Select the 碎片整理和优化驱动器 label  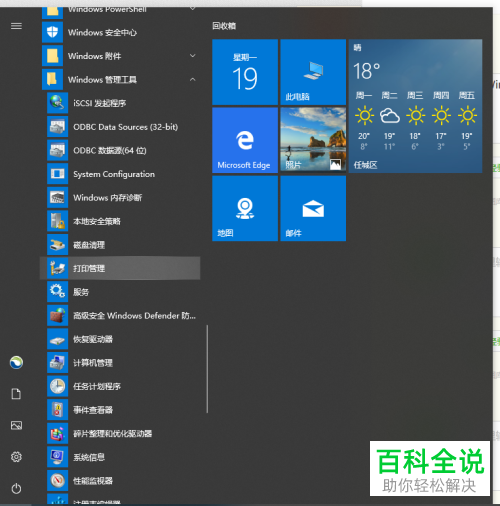(113, 434)
